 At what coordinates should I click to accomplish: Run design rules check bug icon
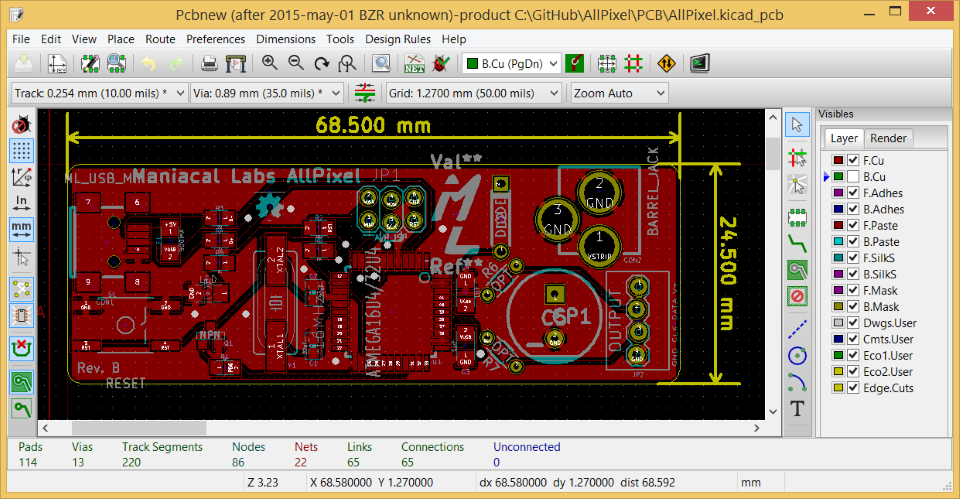[440, 64]
